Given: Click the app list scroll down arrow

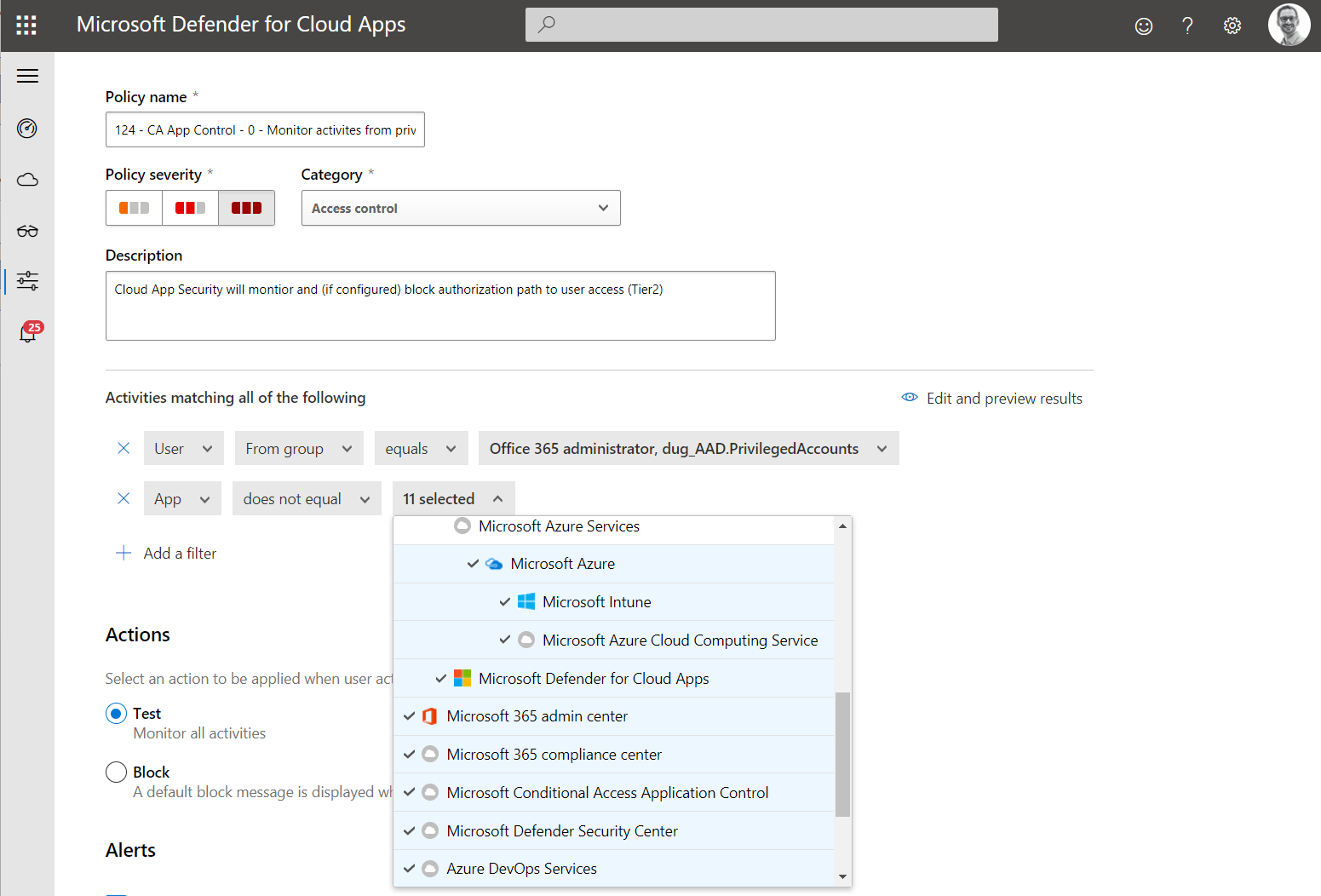Looking at the screenshot, I should pos(842,876).
